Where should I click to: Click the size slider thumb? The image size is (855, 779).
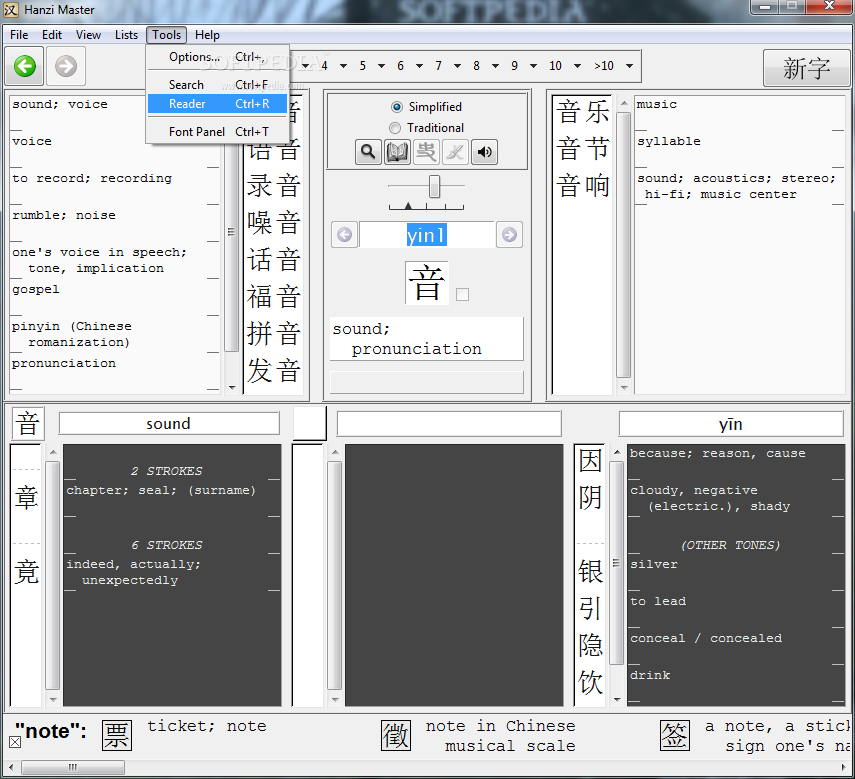tap(434, 186)
